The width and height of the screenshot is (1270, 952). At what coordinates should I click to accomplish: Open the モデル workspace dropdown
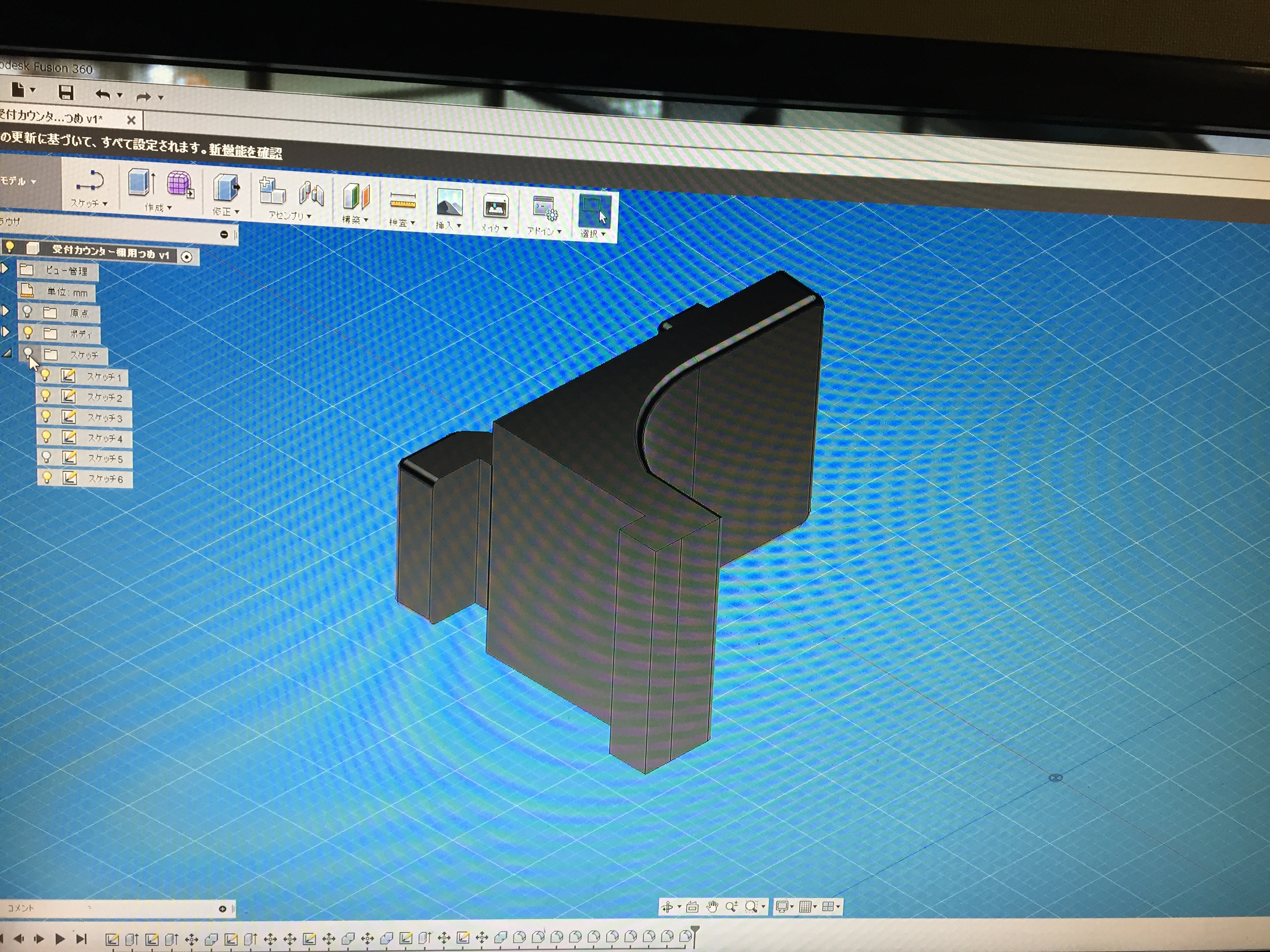(18, 181)
